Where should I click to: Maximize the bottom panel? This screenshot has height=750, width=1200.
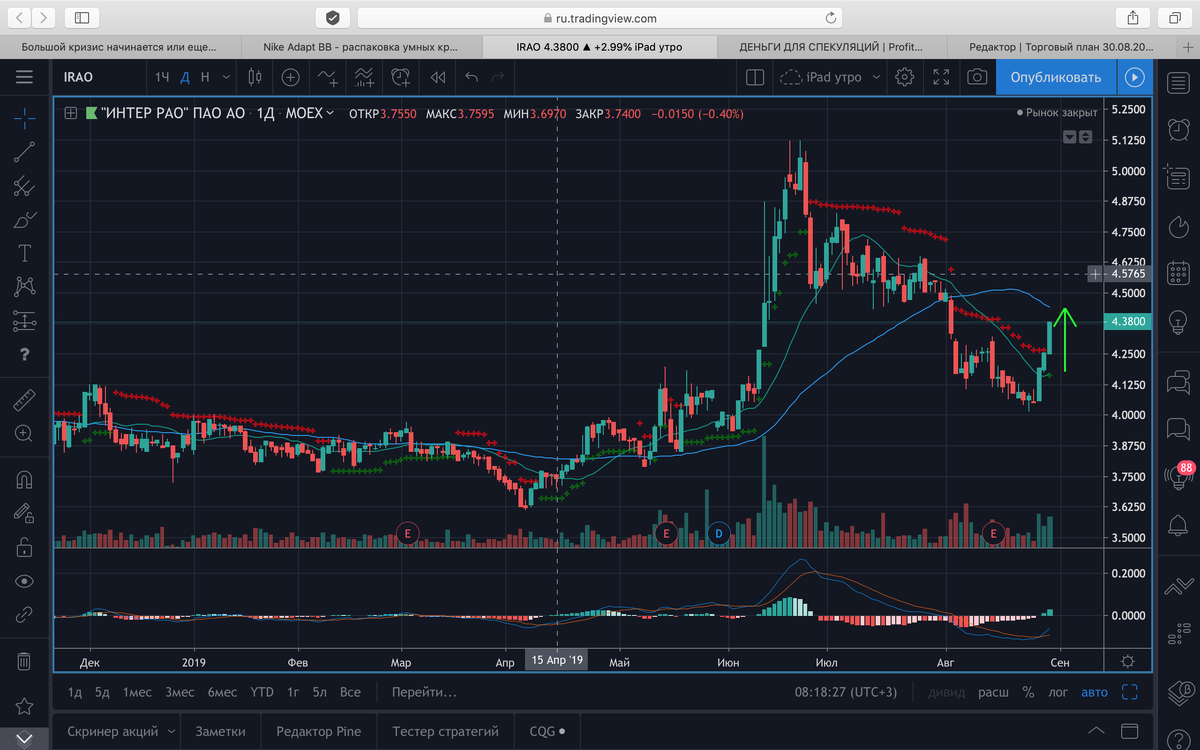coord(1130,731)
